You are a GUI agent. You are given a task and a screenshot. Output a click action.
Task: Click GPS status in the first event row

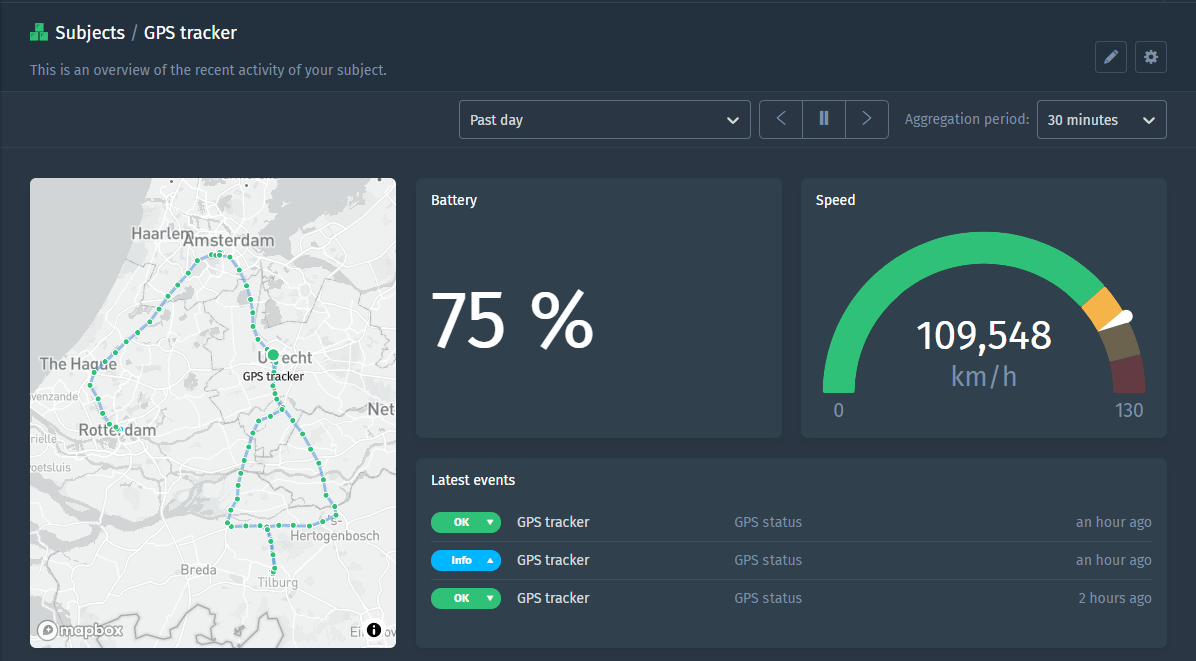768,522
